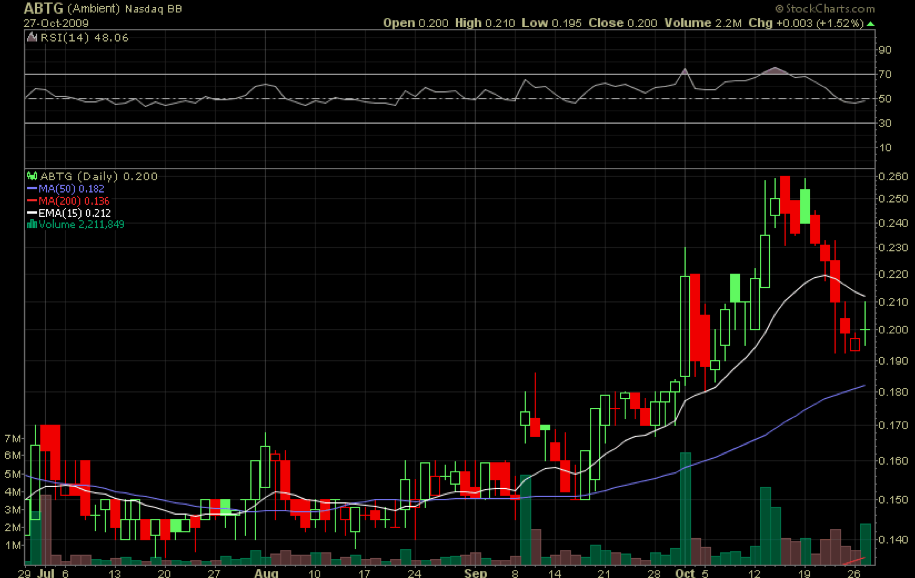This screenshot has height=578, width=915.
Task: Click the 0.180 price axis label
Action: coord(894,392)
